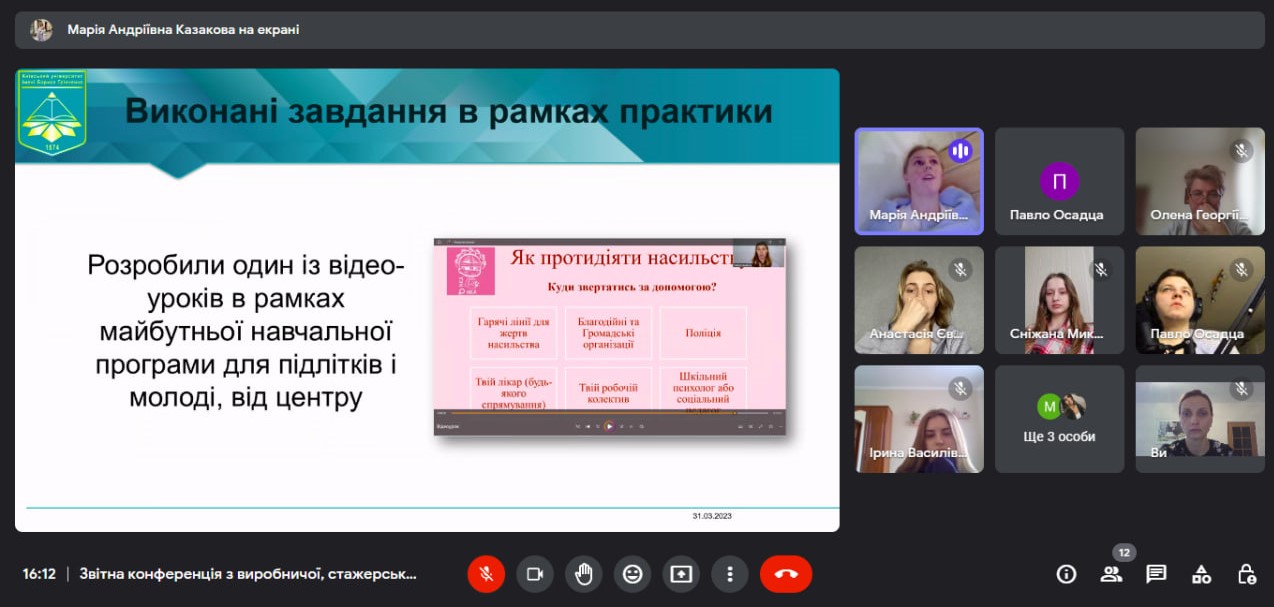Click the present screen button
This screenshot has height=607, width=1274.
click(681, 574)
